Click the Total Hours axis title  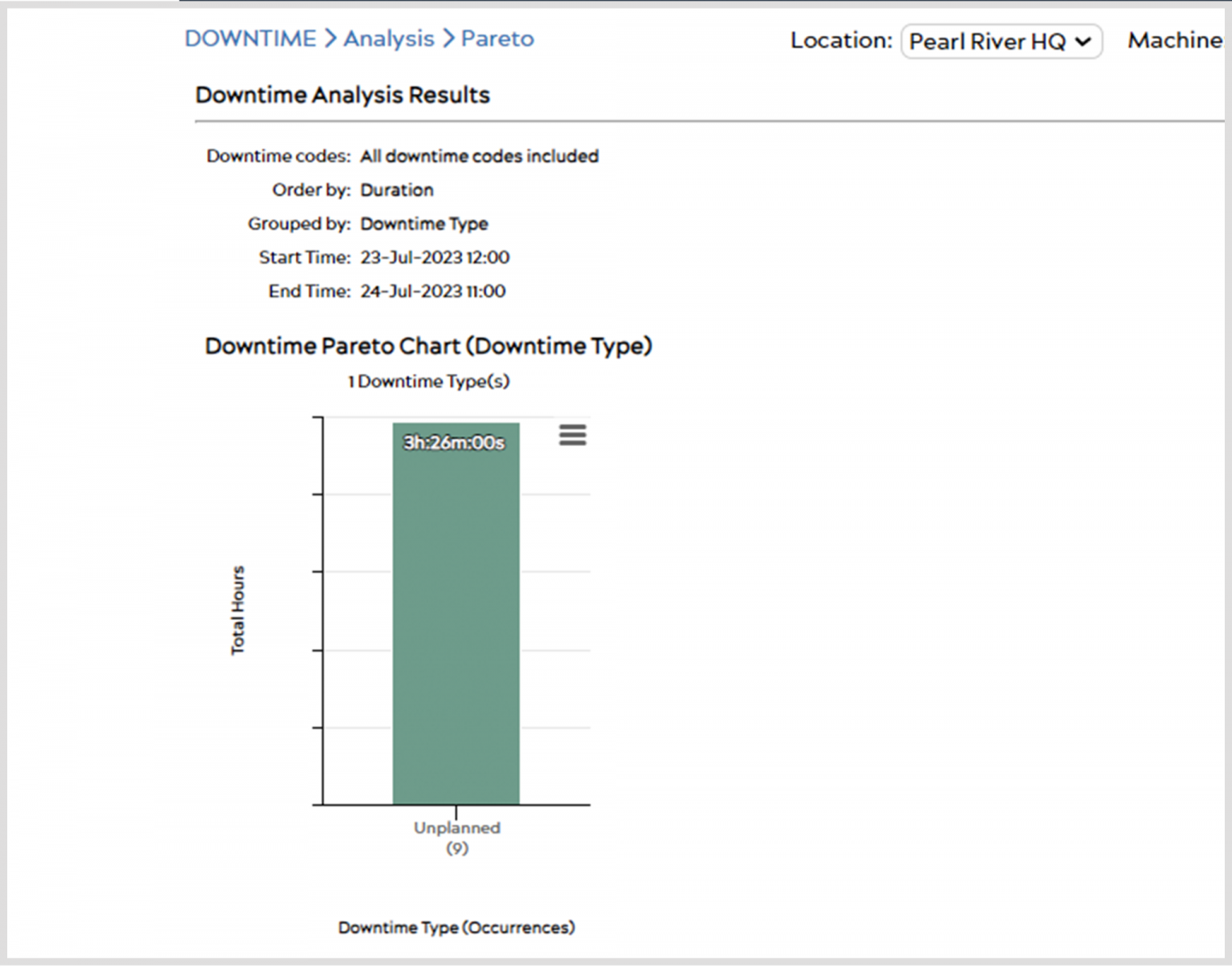(237, 610)
